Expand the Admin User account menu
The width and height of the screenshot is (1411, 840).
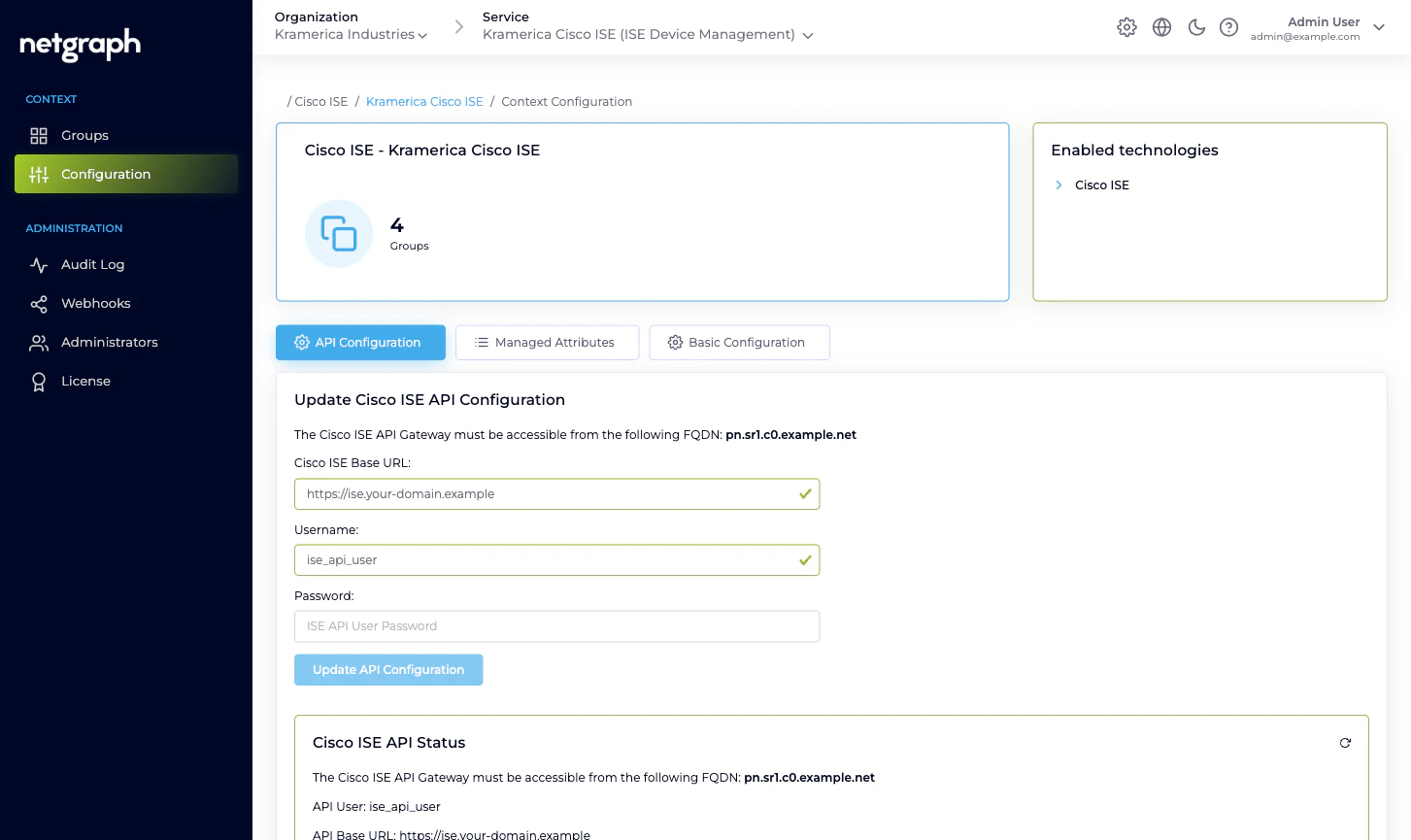click(x=1379, y=27)
